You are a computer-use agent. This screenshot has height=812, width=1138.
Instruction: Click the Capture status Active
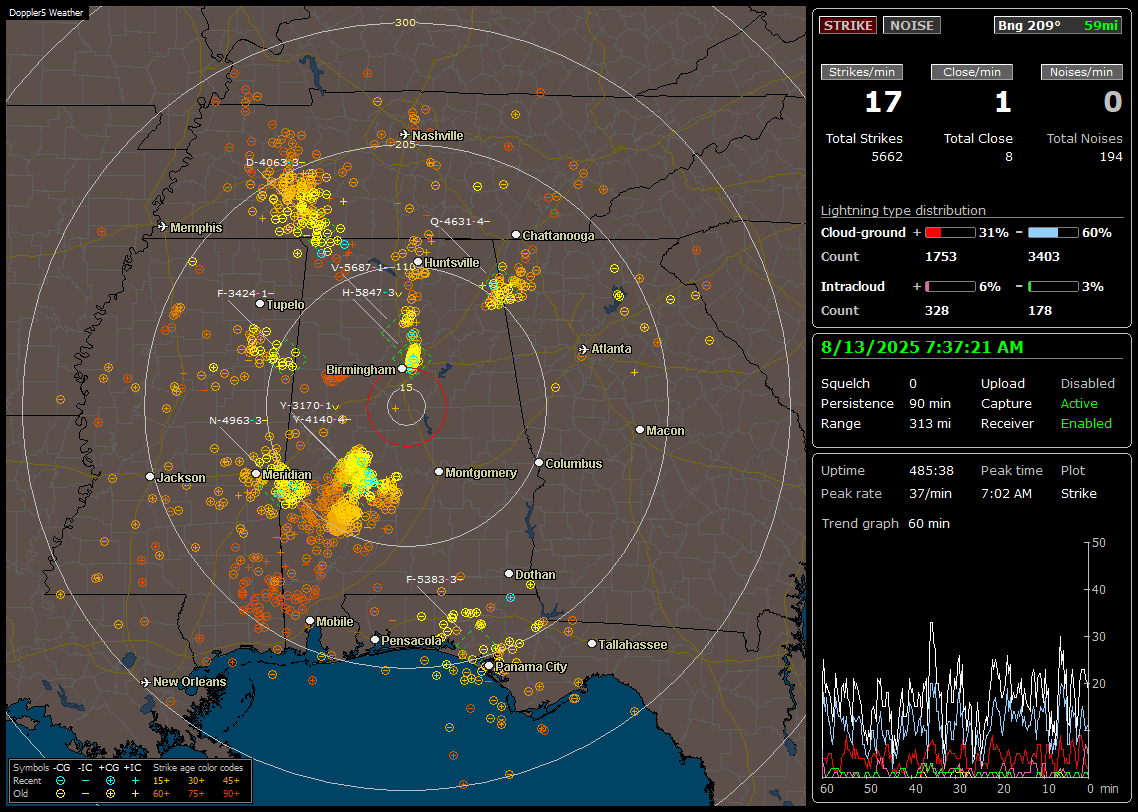(x=1078, y=403)
